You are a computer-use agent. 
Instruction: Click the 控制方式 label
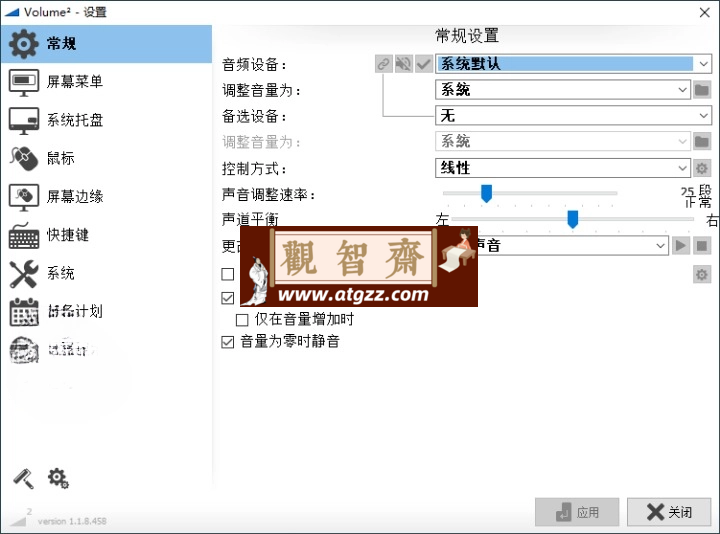pyautogui.click(x=254, y=169)
